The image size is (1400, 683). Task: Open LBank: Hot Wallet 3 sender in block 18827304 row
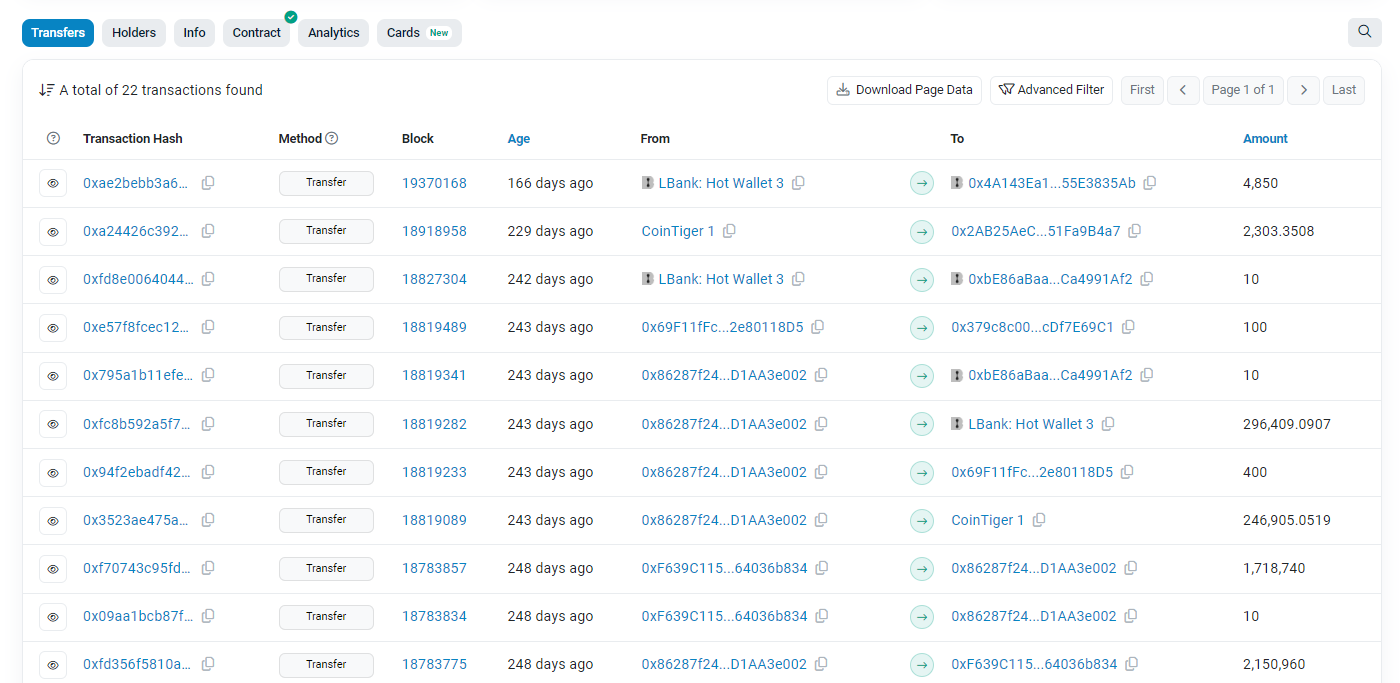point(721,279)
